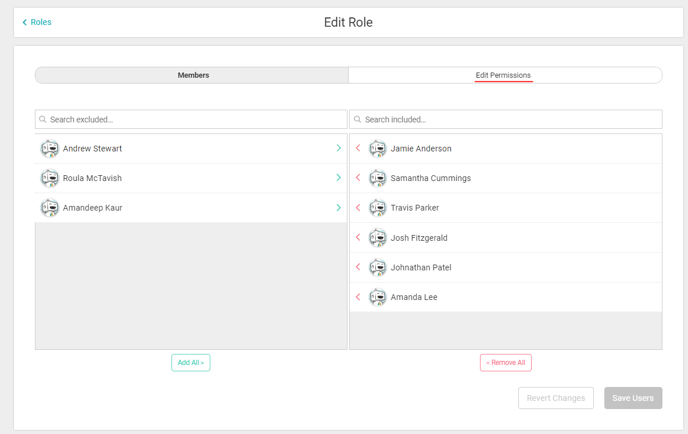Click the Save Users button
Viewport: 688px width, 434px height.
click(632, 398)
